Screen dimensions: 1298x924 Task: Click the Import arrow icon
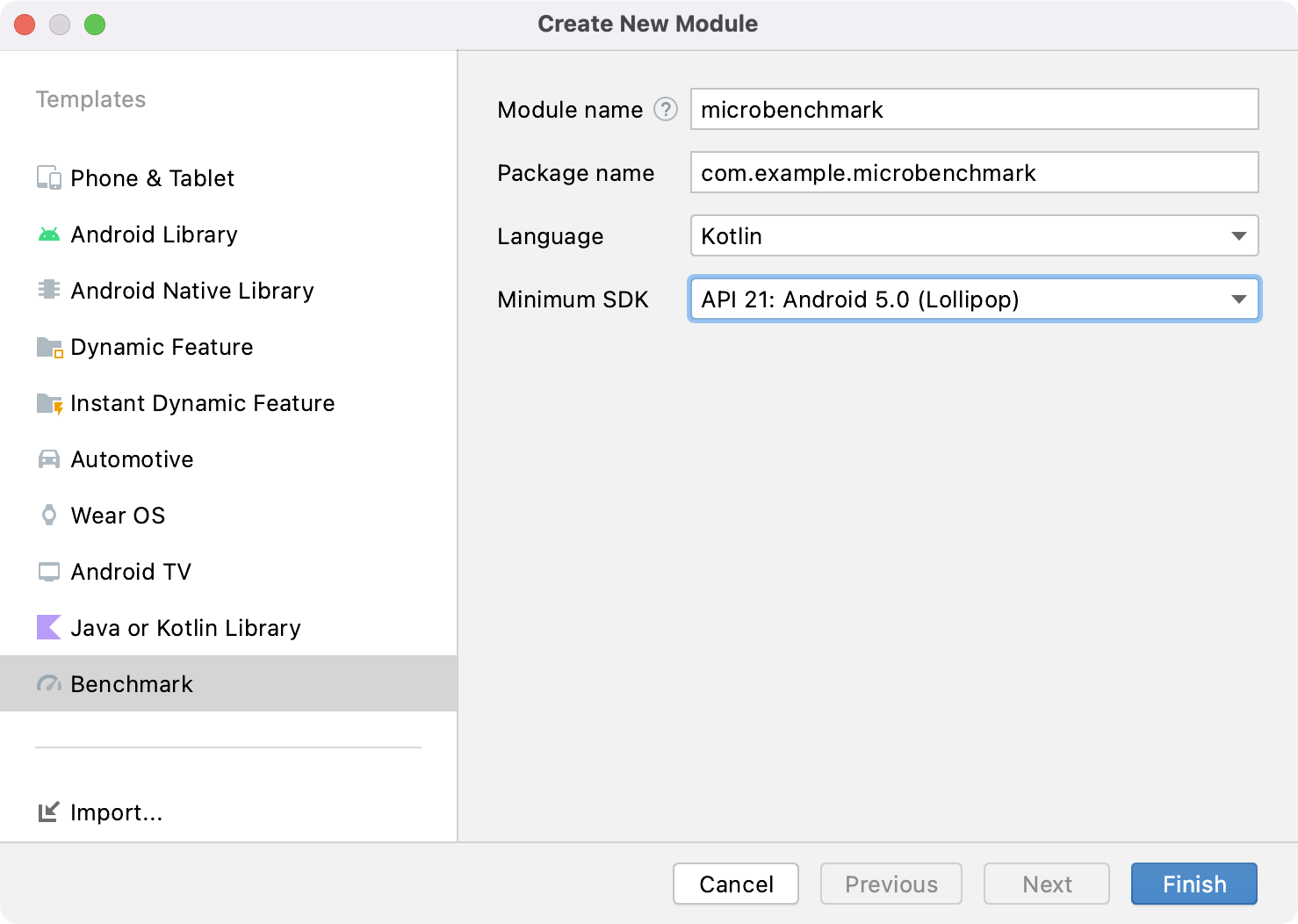[49, 812]
